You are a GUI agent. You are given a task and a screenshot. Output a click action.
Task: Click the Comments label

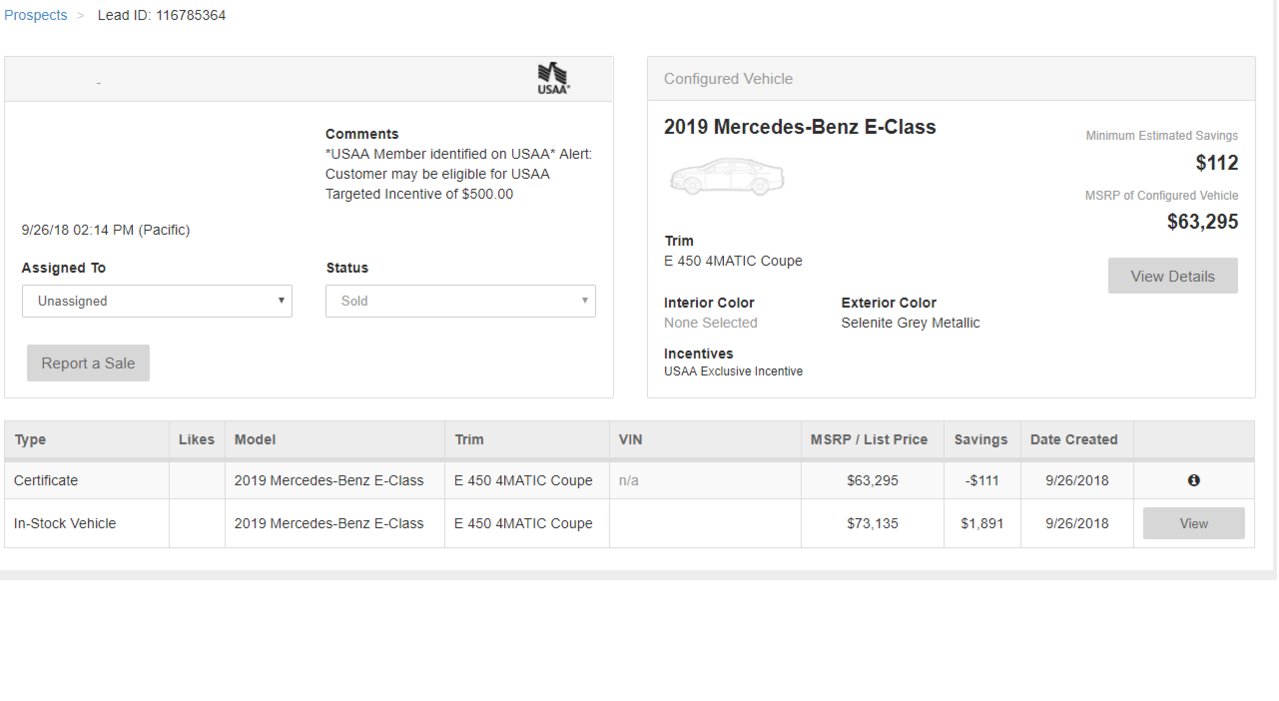(x=362, y=134)
